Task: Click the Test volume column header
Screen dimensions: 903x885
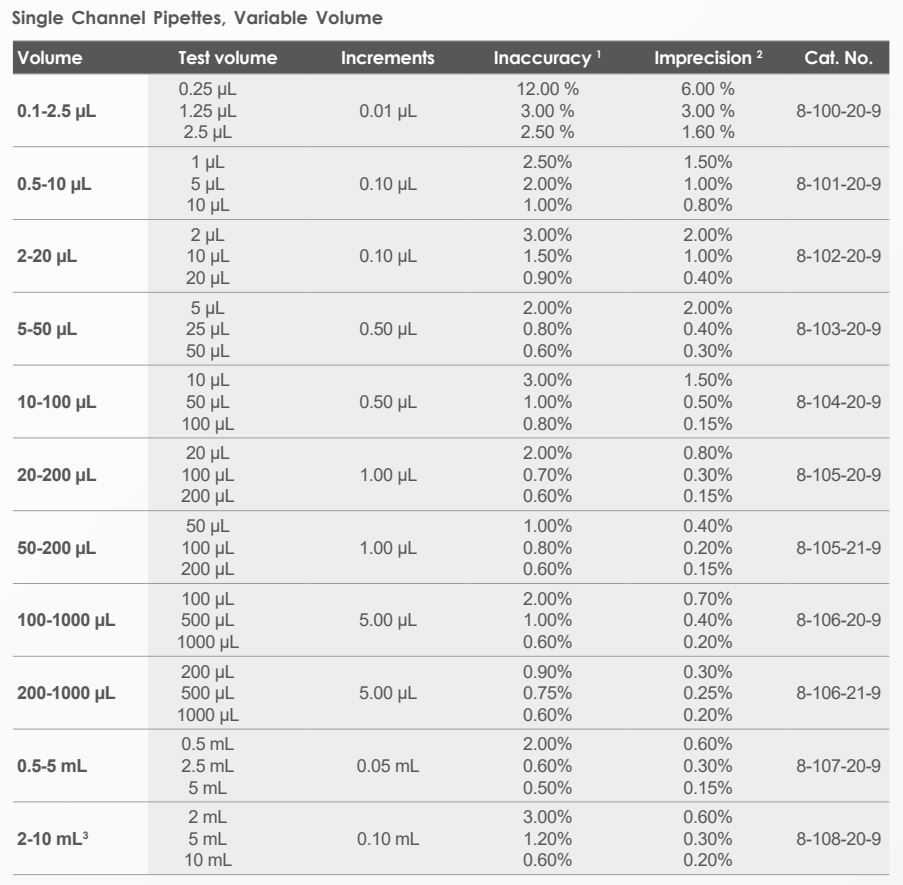Action: point(227,58)
